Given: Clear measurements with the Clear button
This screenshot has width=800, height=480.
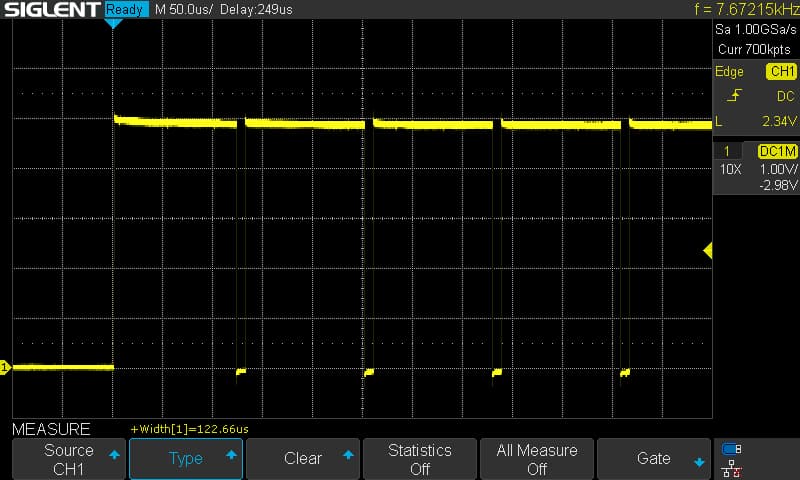Looking at the screenshot, I should 303,459.
